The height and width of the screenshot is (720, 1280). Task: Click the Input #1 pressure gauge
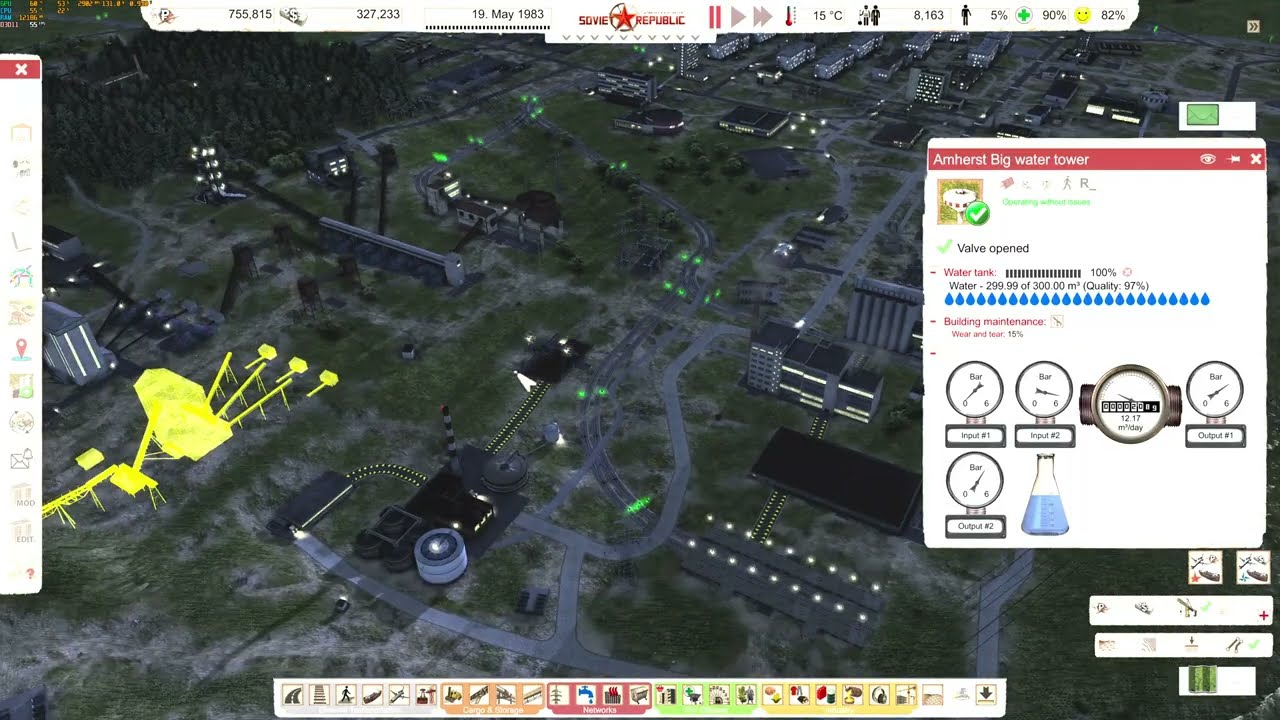(975, 403)
